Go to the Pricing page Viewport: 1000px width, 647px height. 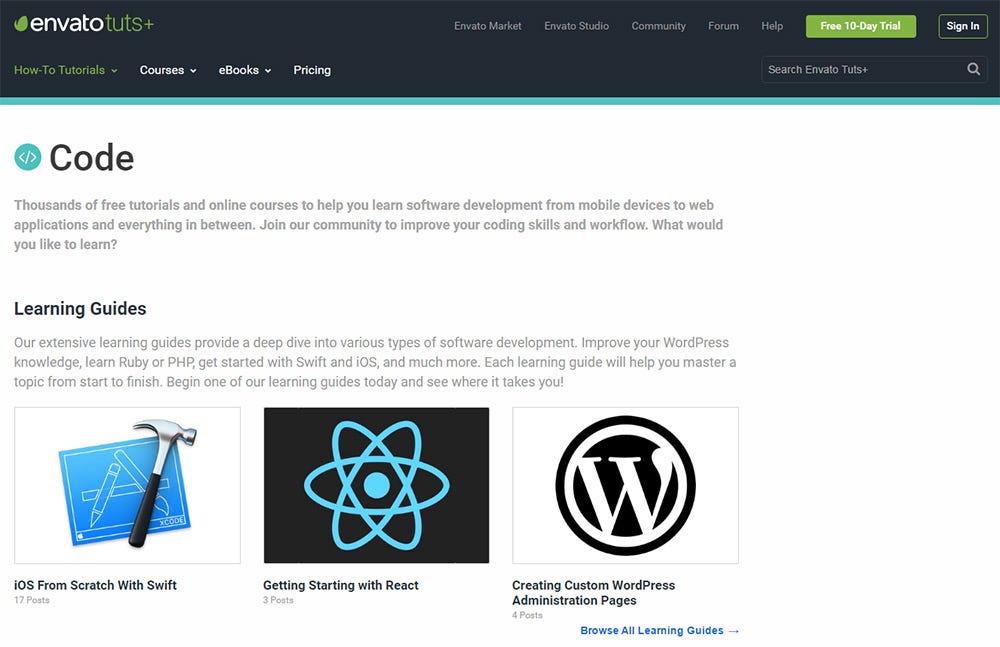pos(312,70)
